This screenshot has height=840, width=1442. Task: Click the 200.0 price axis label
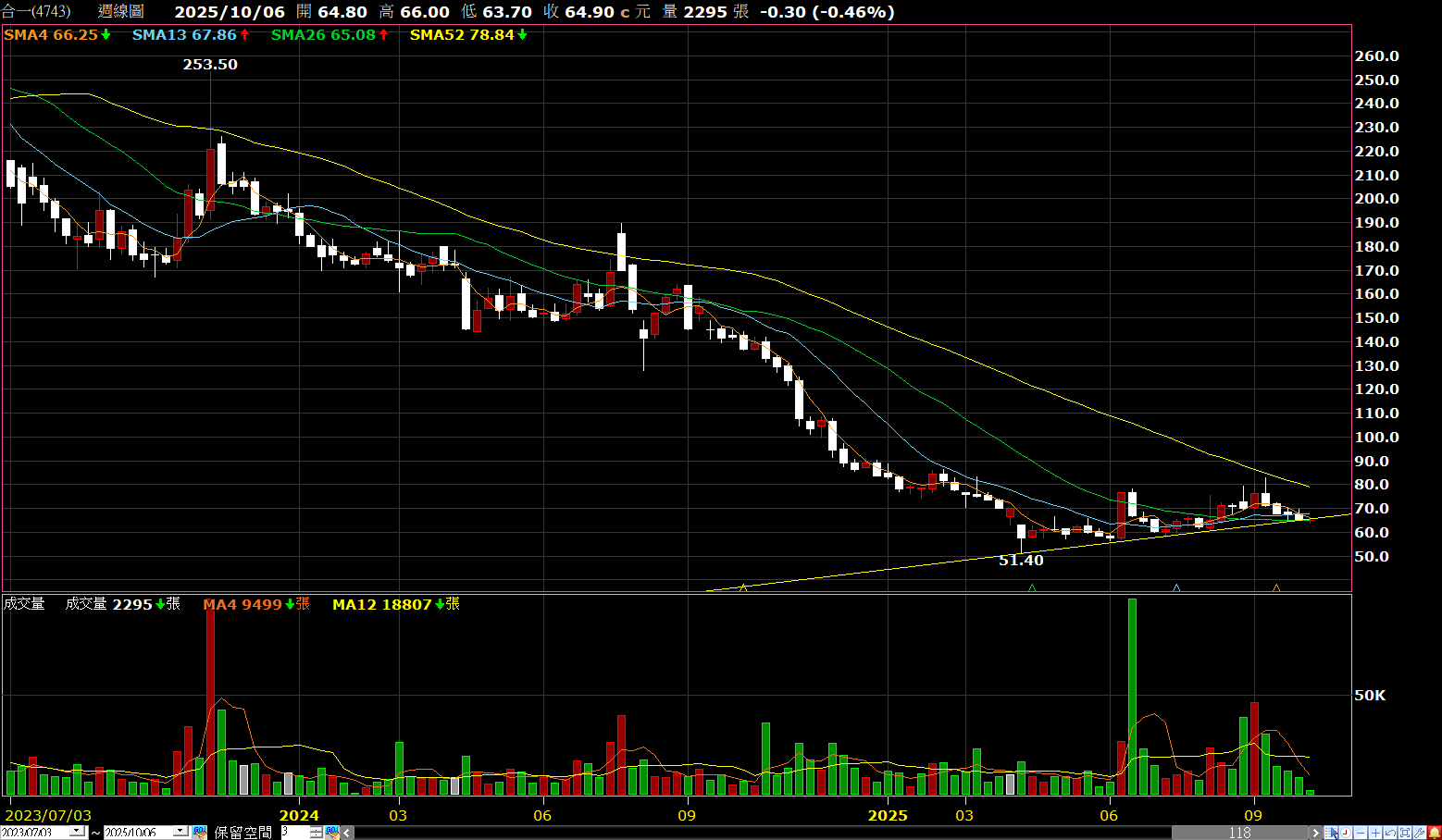click(x=1376, y=199)
